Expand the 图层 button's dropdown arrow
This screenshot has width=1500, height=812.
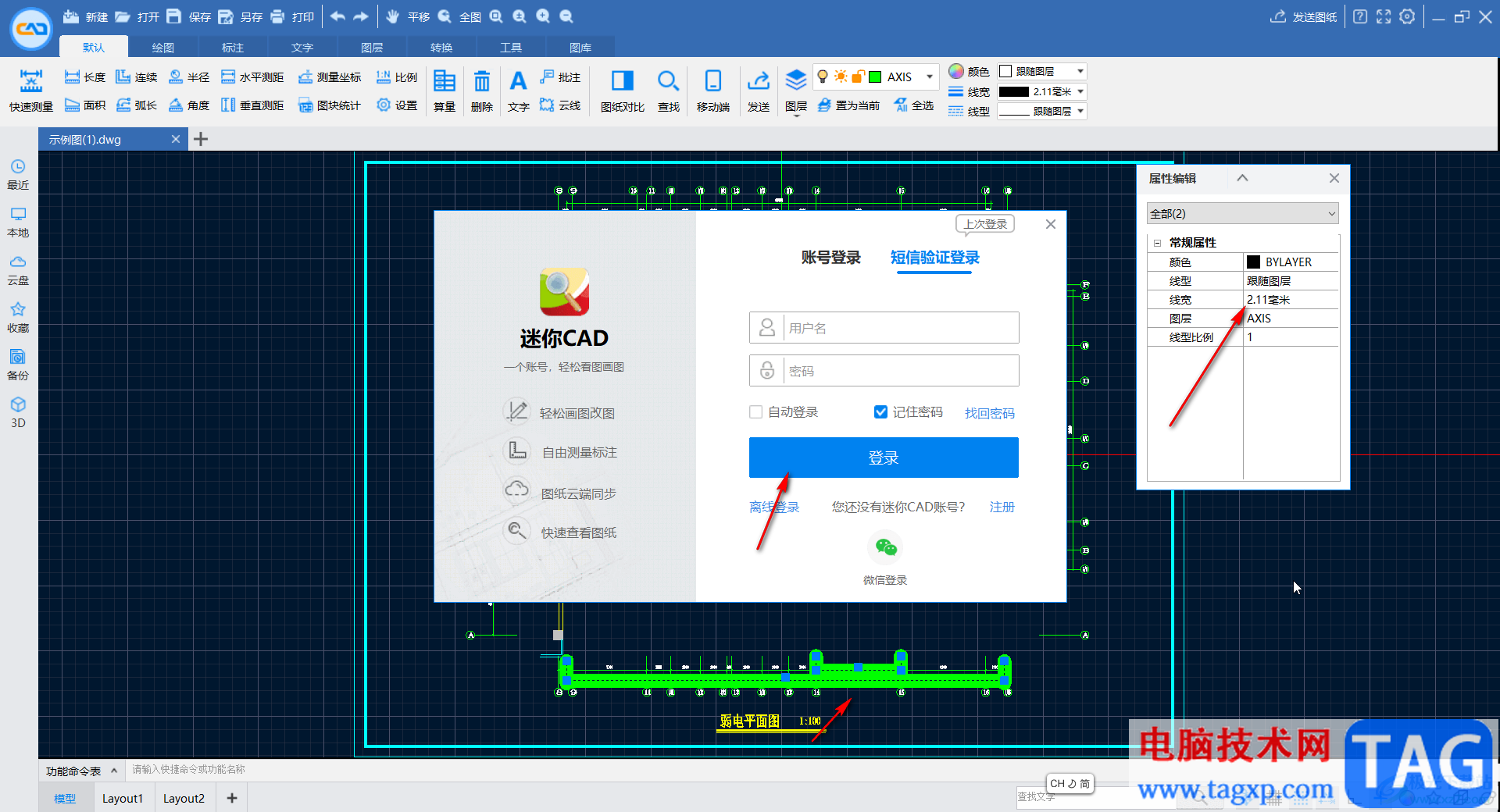pyautogui.click(x=796, y=116)
